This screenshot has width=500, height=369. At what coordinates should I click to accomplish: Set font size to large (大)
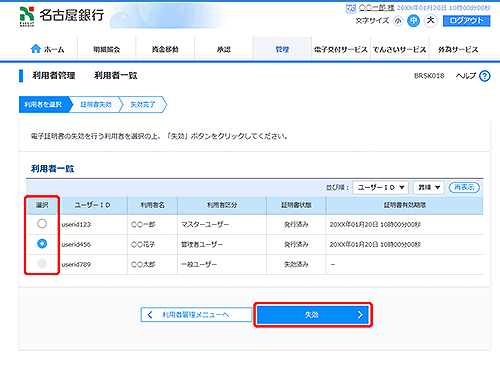coord(430,21)
